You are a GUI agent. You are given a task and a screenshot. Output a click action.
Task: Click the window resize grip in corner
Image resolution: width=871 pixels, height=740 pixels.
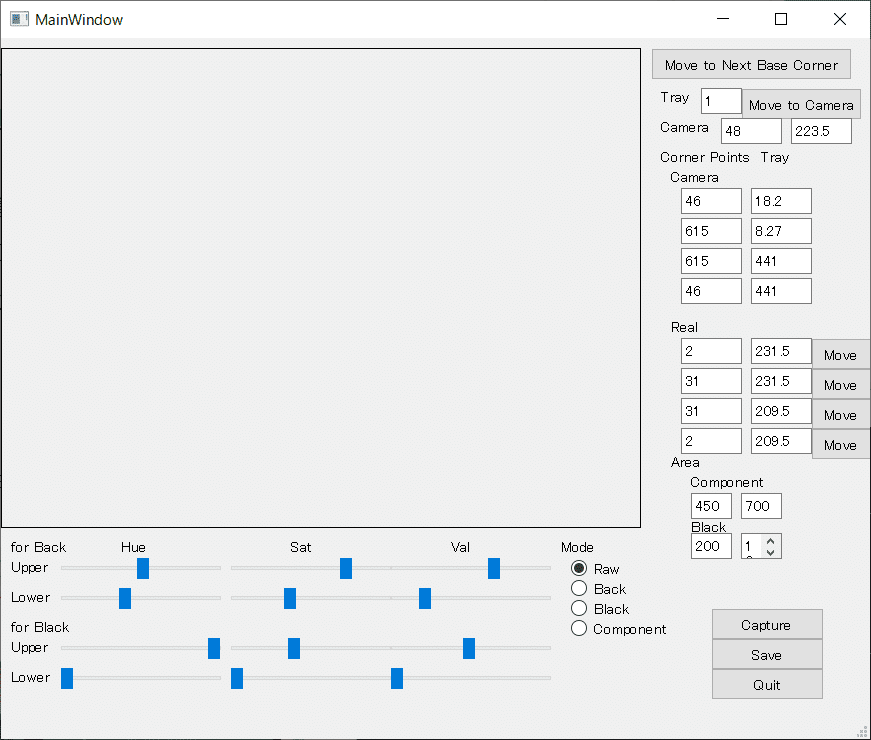tap(863, 732)
